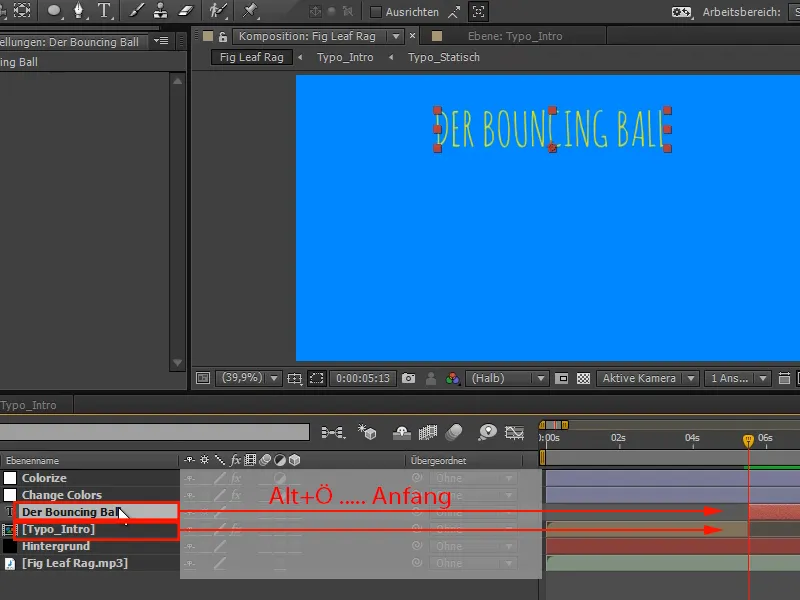Viewport: 800px width, 600px height.
Task: Select the Ellipse shape tool
Action: click(x=54, y=11)
